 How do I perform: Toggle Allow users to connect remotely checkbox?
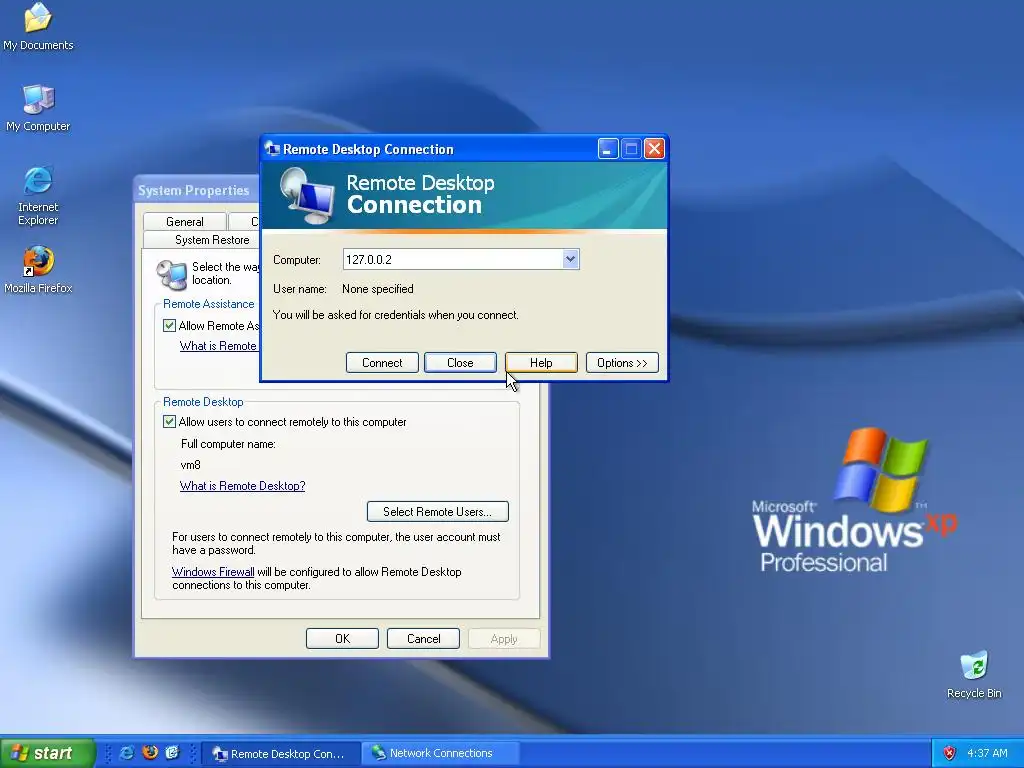(169, 422)
